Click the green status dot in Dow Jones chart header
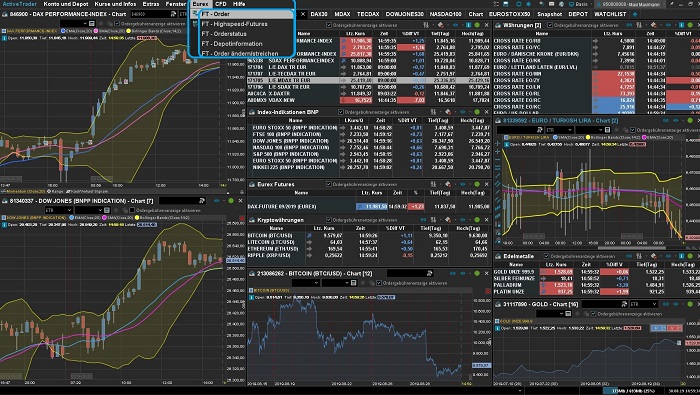Image resolution: width=700 pixels, height=395 pixels. (x=231, y=201)
